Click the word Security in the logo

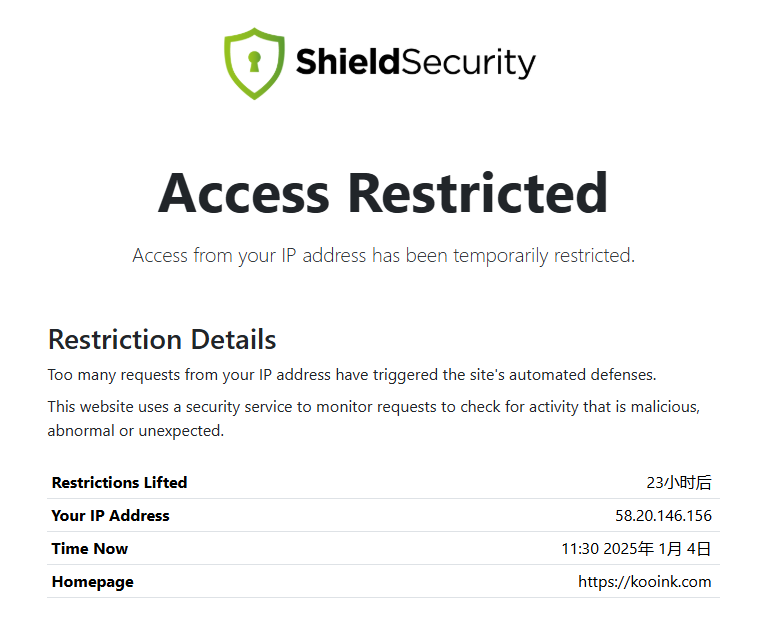[x=469, y=63]
